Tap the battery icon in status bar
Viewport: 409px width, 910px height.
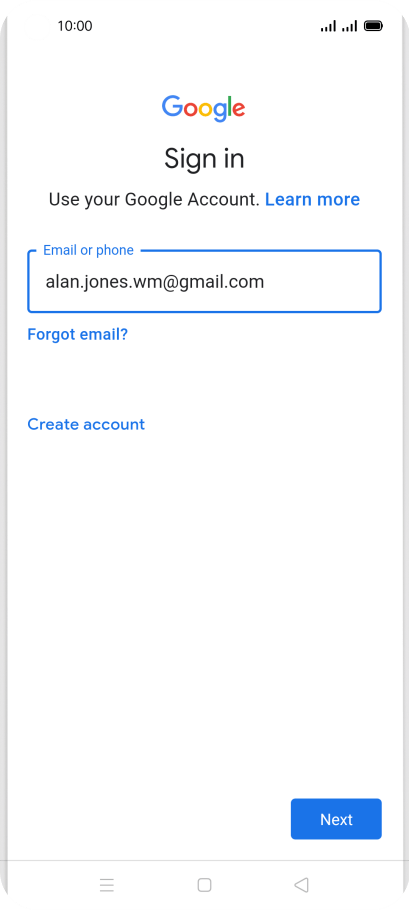pos(372,26)
